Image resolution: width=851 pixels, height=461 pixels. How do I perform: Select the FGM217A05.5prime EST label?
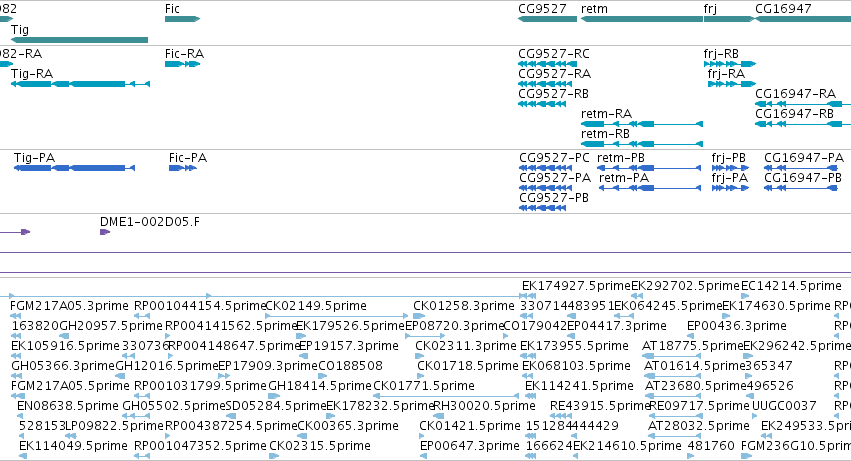(70, 386)
